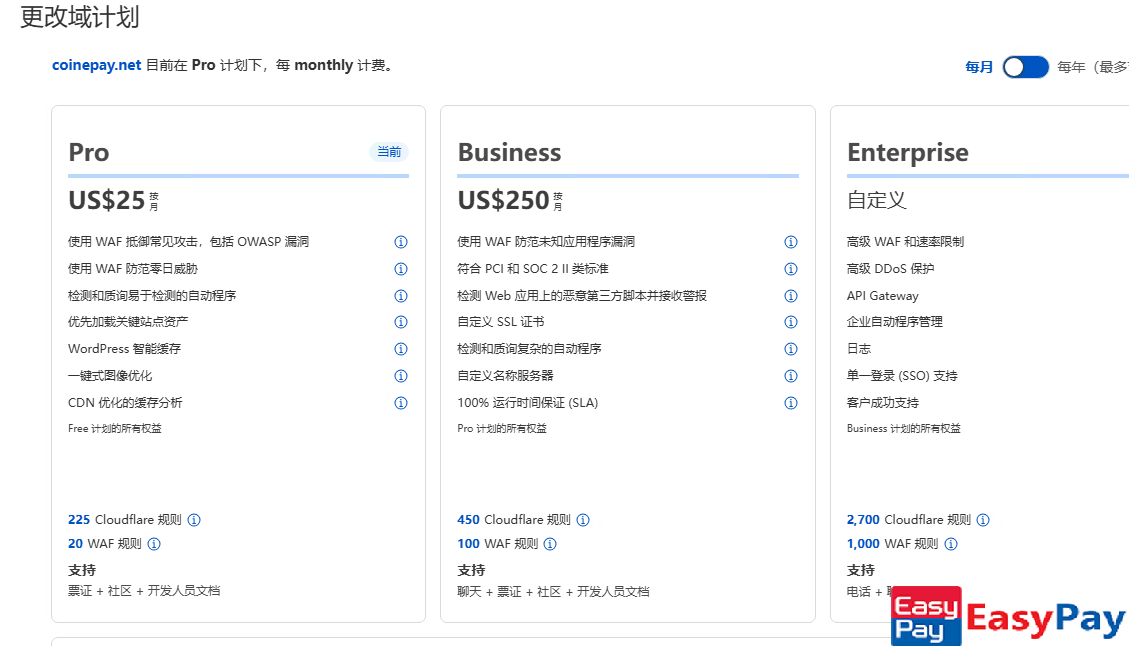The height and width of the screenshot is (646, 1129).
Task: Open info icon next to 100 WAF 规则
Action: click(550, 544)
